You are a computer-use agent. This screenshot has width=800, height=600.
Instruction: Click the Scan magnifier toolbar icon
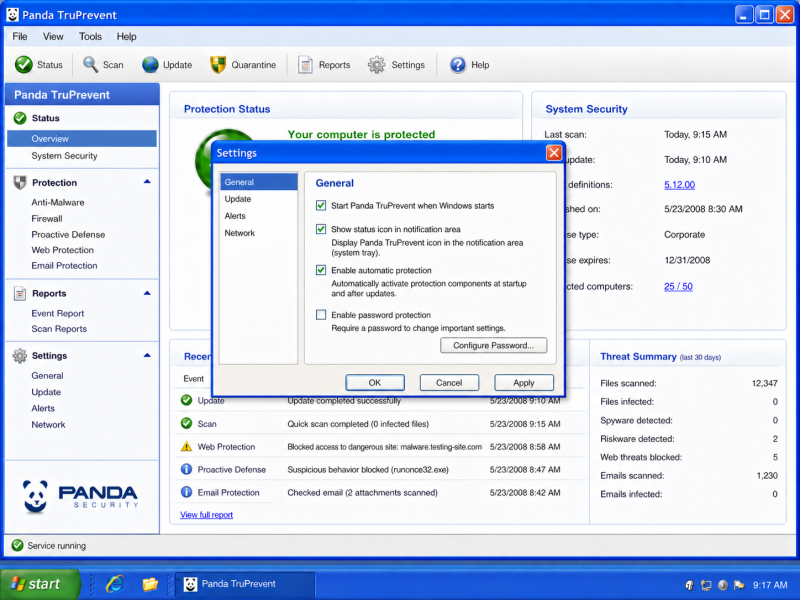tap(90, 65)
